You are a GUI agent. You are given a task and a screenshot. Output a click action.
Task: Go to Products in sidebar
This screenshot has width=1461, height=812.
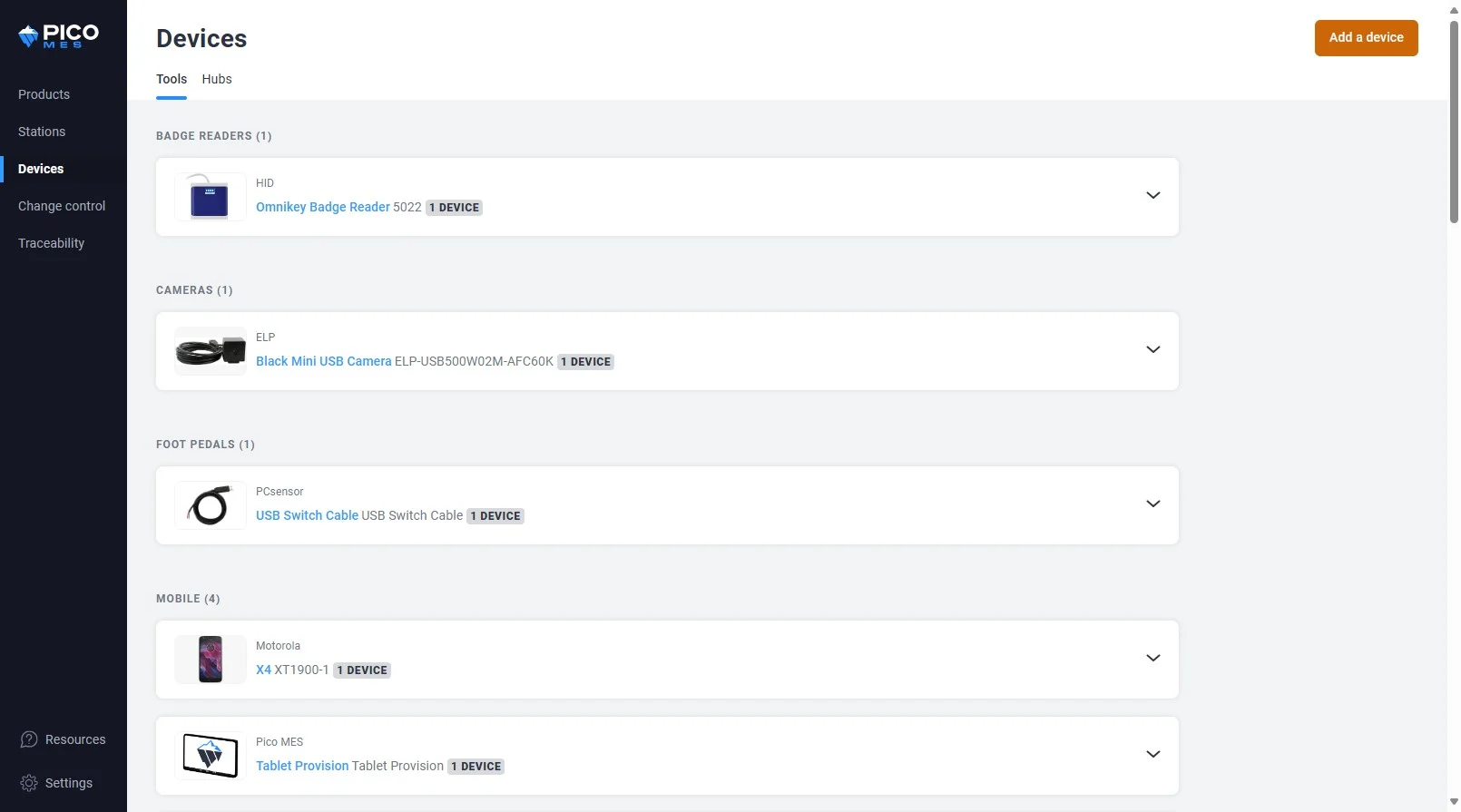[44, 94]
